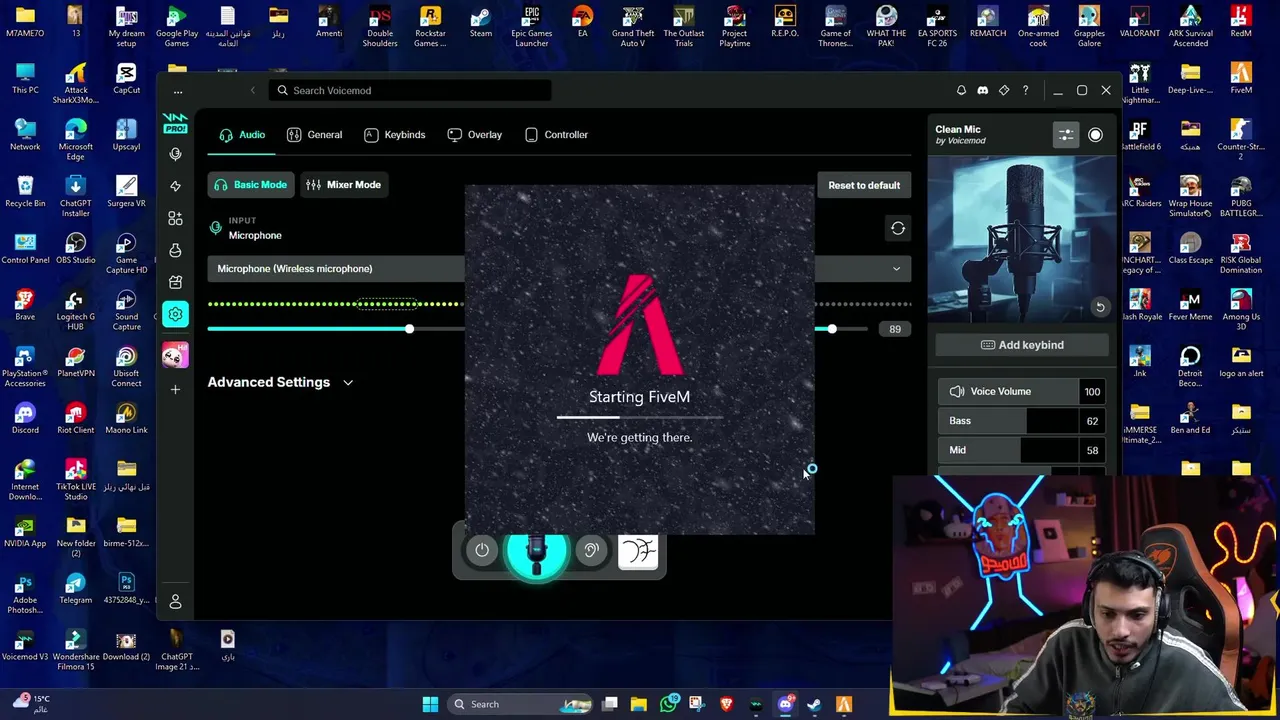Screen dimensions: 1280x720
Task: Open File Explorer from the taskbar
Action: pos(638,704)
